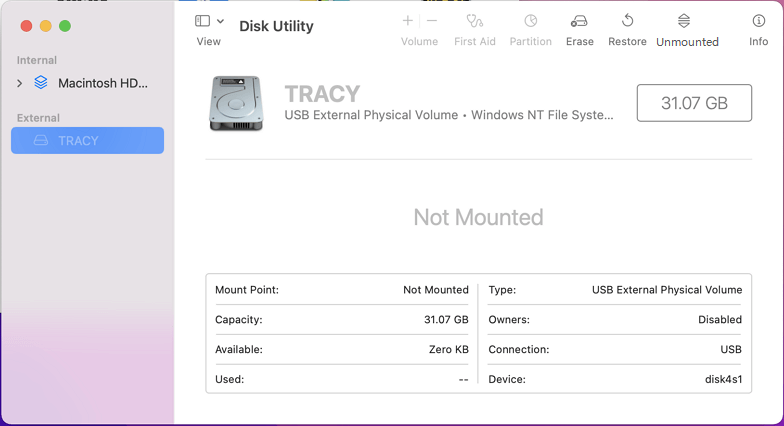Select the TRACY external volume
784x426 pixels.
87,141
